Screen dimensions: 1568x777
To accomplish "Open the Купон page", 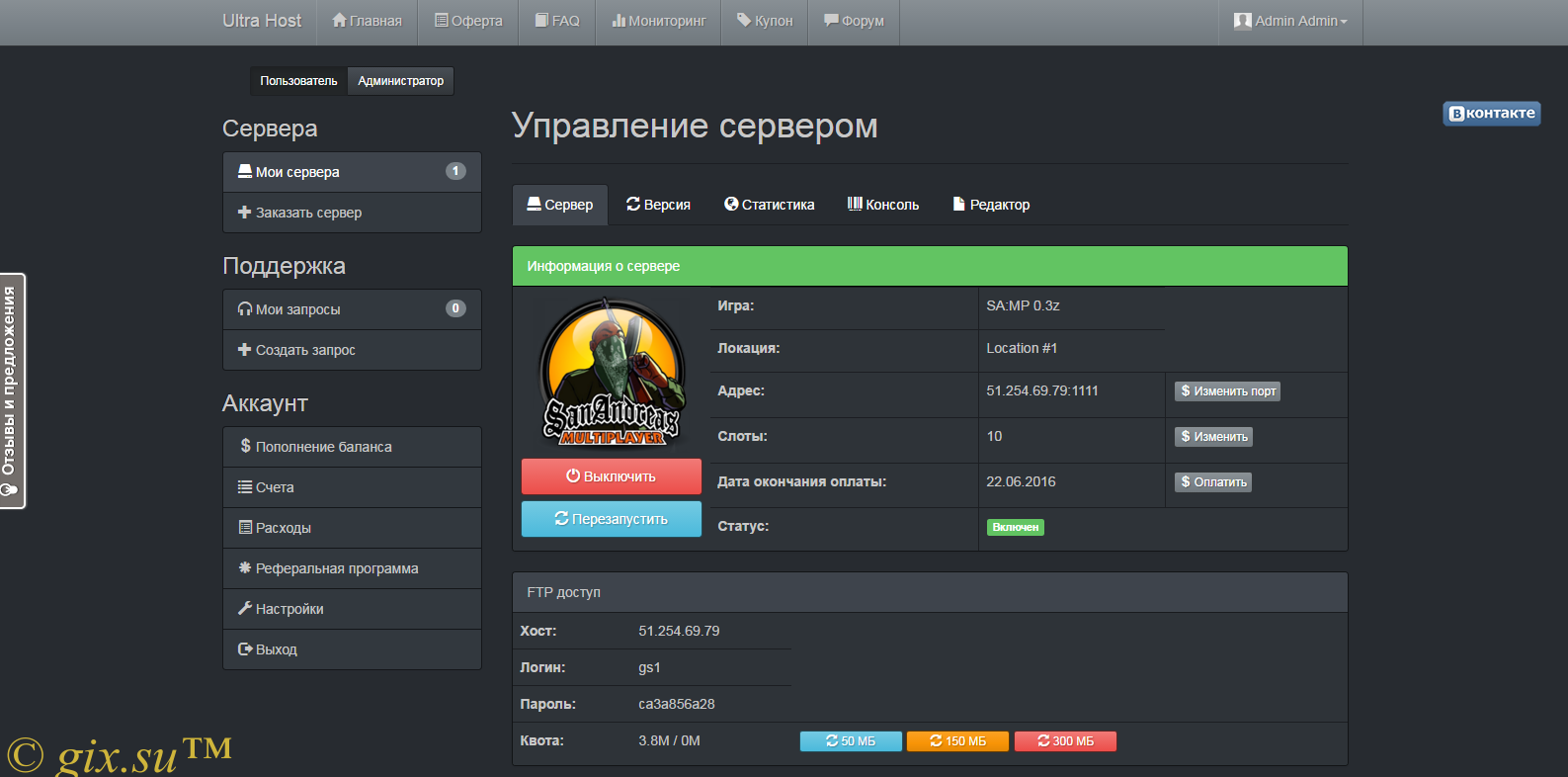I will (x=765, y=21).
